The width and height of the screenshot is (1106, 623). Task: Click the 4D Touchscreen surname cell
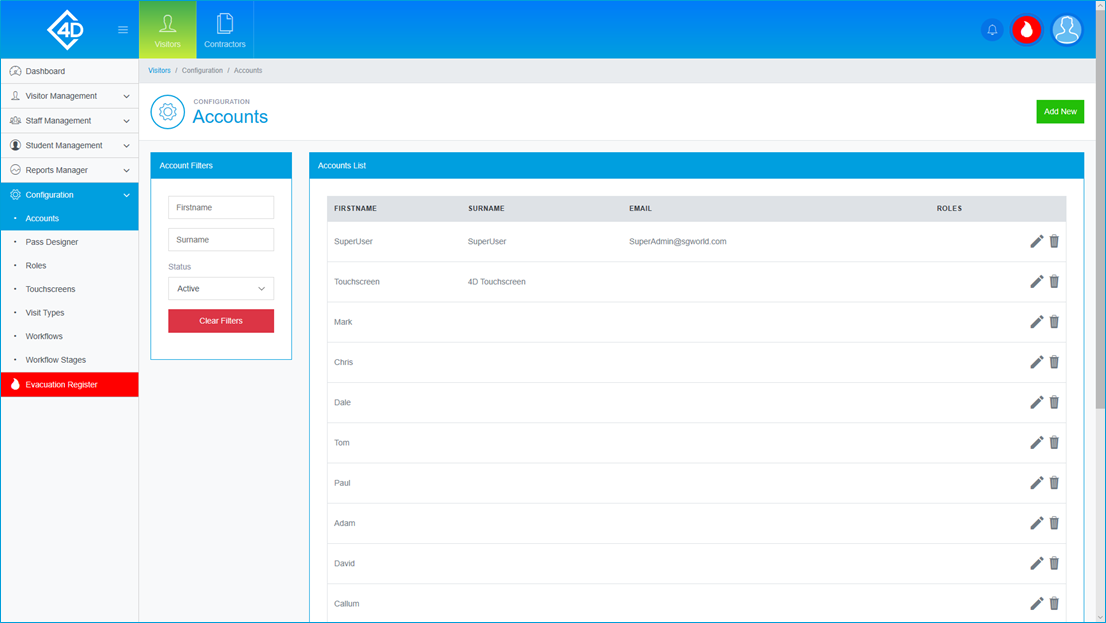coord(497,282)
